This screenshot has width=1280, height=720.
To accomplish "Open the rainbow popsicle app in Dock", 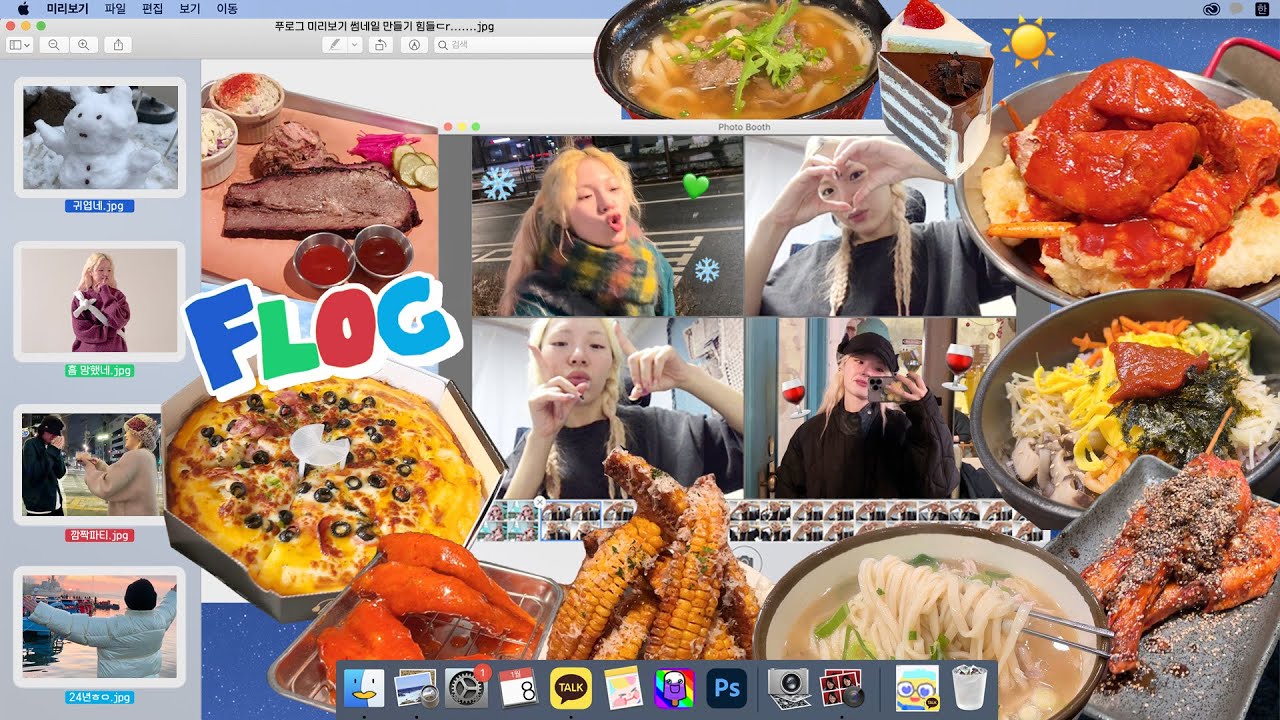I will 674,688.
